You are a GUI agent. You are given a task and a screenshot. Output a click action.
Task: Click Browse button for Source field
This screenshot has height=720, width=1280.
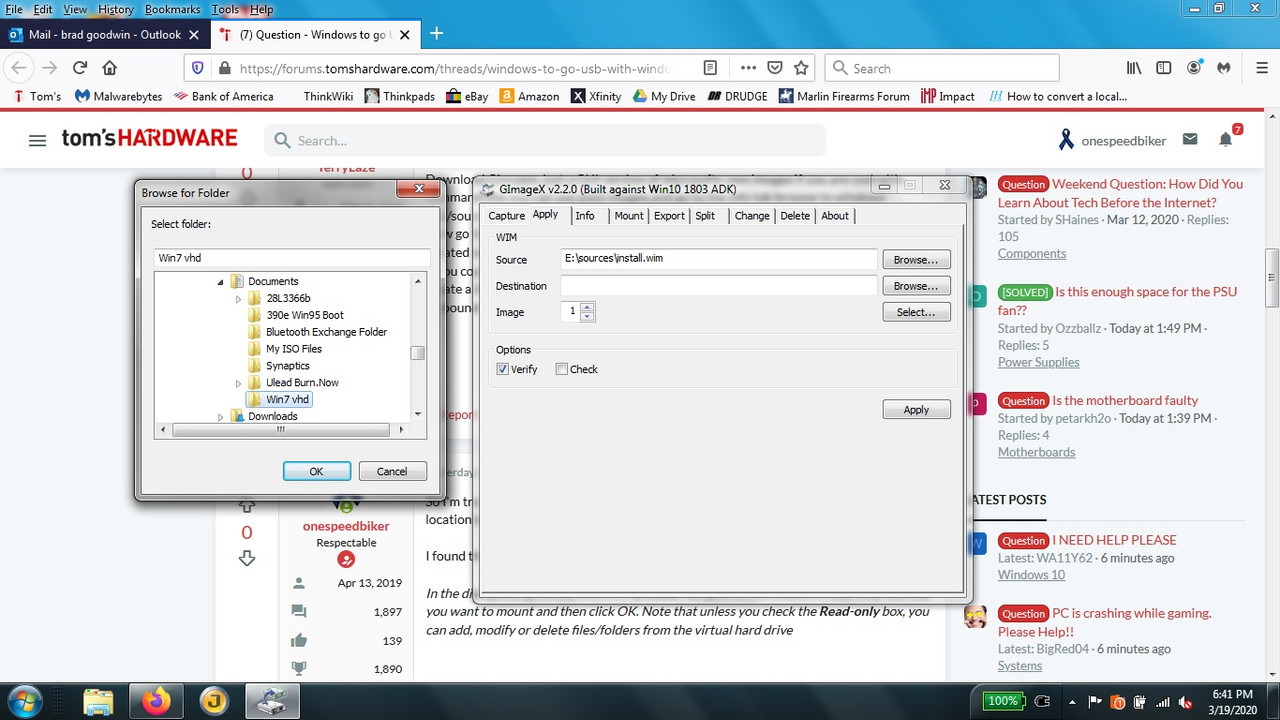point(916,260)
